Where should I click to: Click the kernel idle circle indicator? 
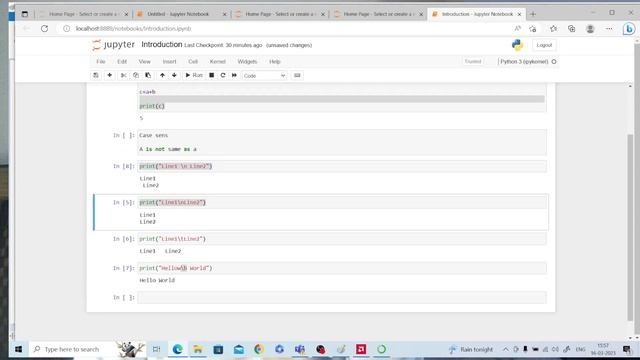click(x=554, y=62)
